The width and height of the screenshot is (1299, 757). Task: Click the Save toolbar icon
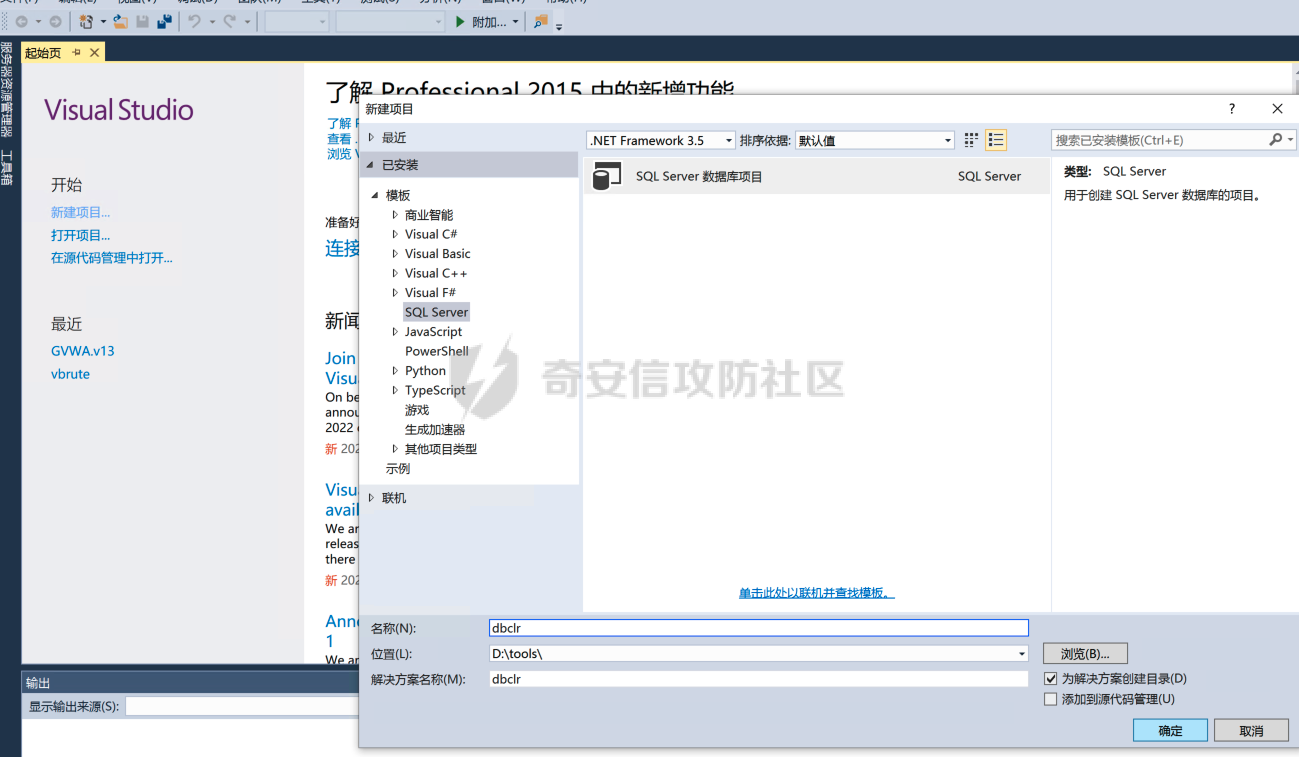click(x=143, y=21)
